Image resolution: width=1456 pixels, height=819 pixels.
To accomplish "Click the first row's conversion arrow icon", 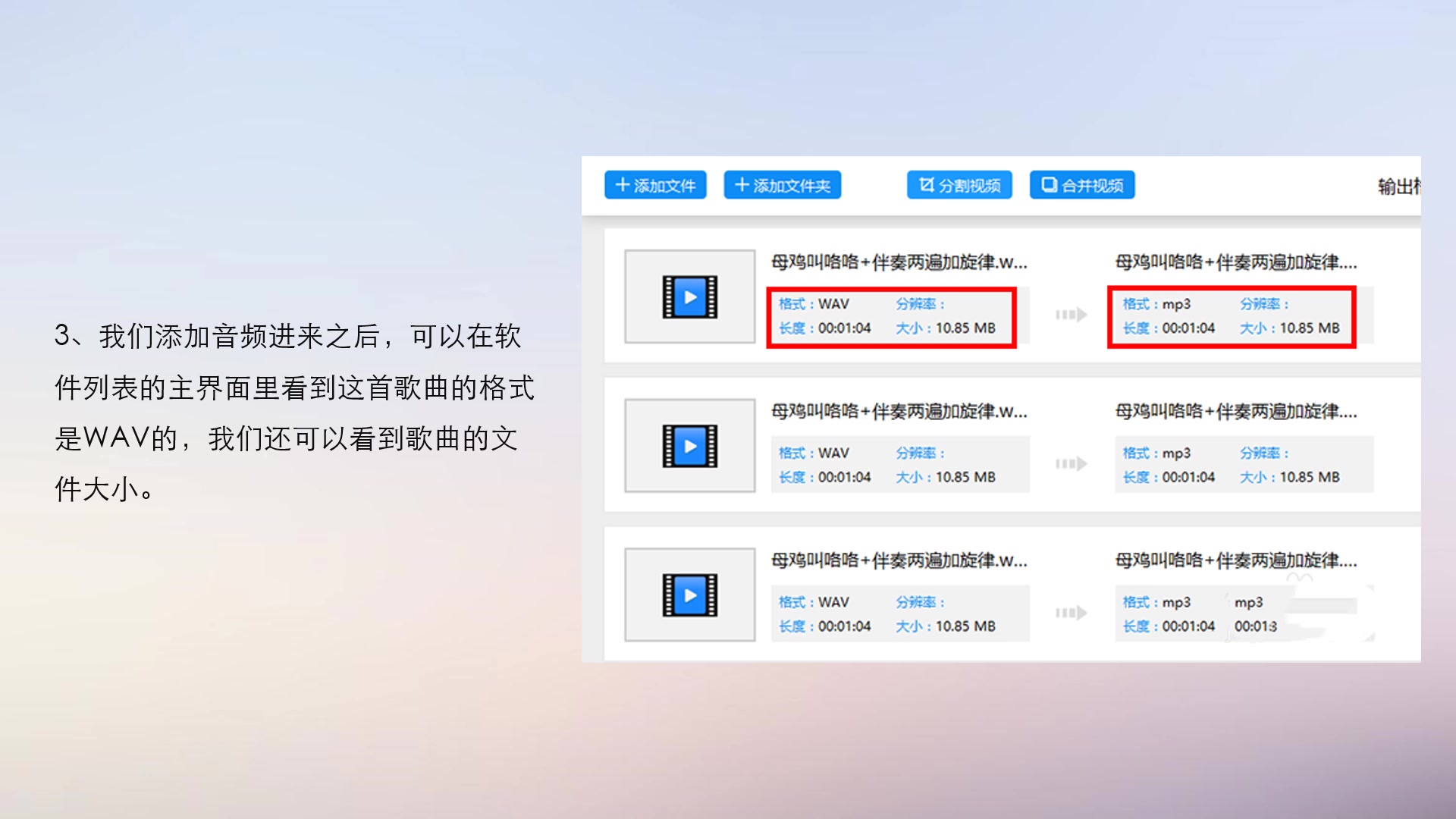I will click(x=1072, y=314).
